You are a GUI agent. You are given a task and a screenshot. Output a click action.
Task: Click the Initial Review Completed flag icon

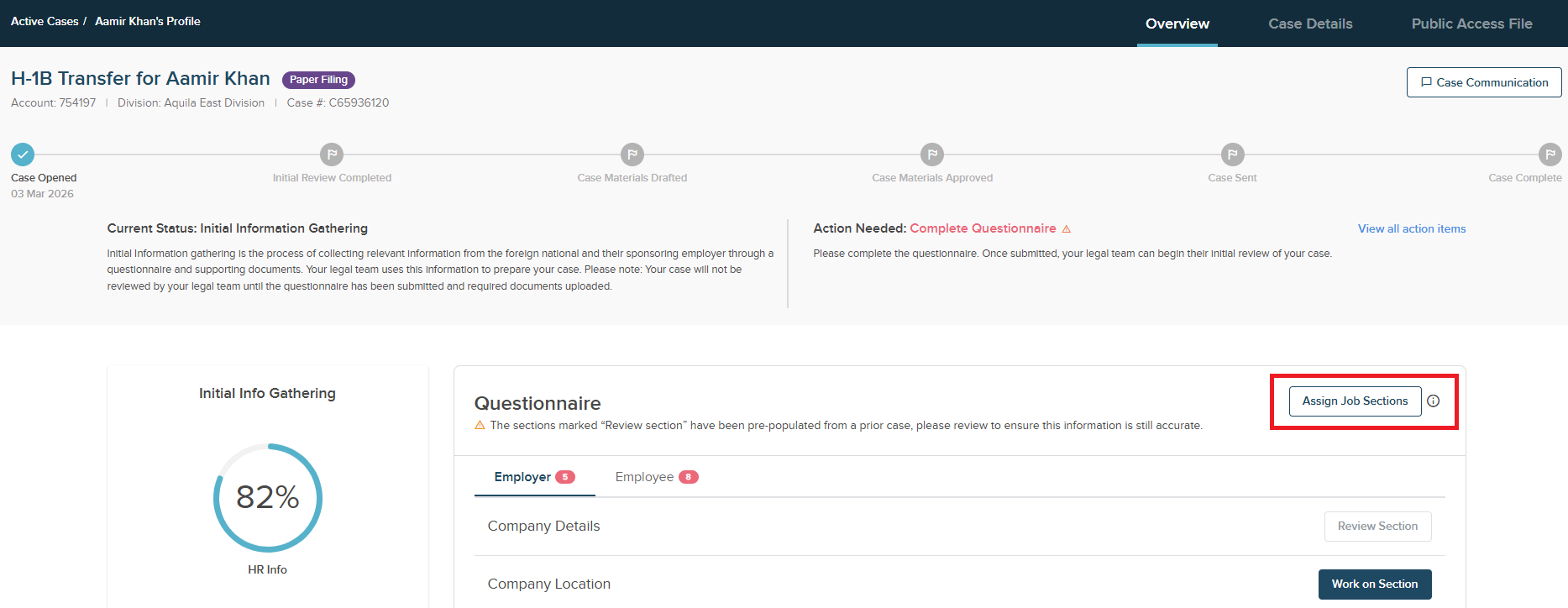coord(332,155)
